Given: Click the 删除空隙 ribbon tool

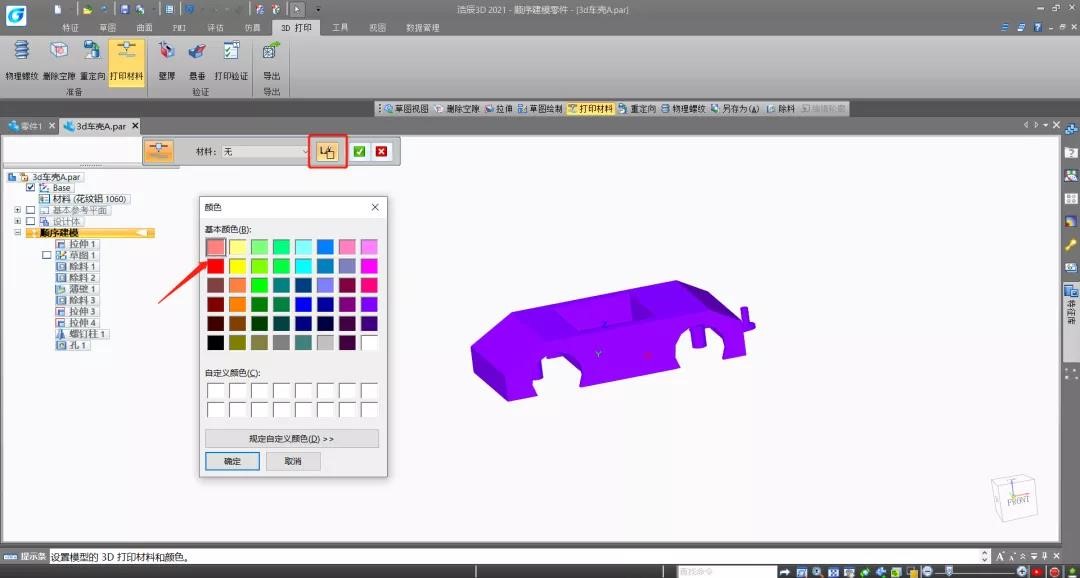Looking at the screenshot, I should [x=59, y=61].
